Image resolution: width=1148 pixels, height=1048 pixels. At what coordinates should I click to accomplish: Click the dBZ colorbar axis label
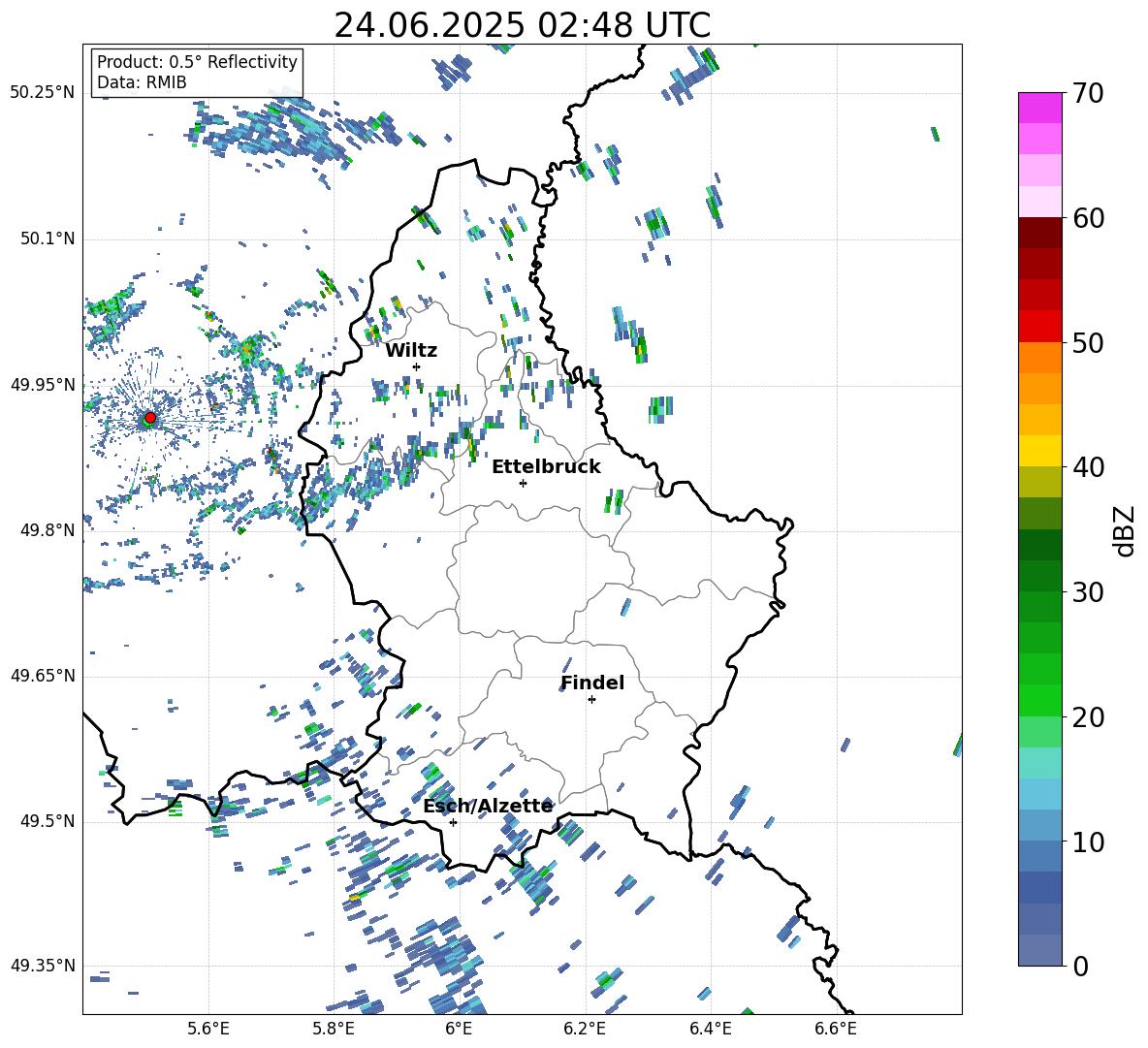[1125, 530]
